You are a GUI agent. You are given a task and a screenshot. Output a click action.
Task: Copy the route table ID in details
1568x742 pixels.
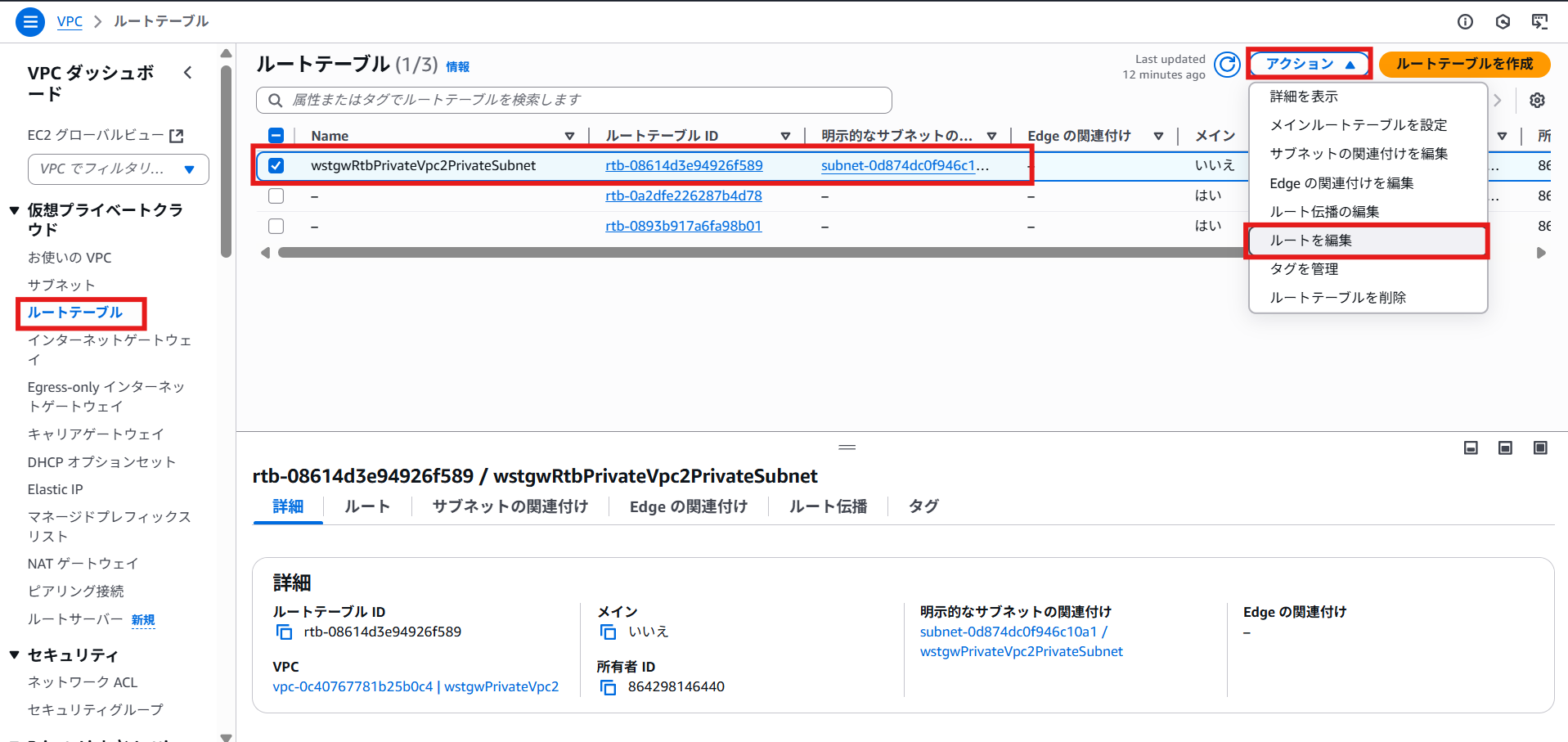tap(284, 632)
